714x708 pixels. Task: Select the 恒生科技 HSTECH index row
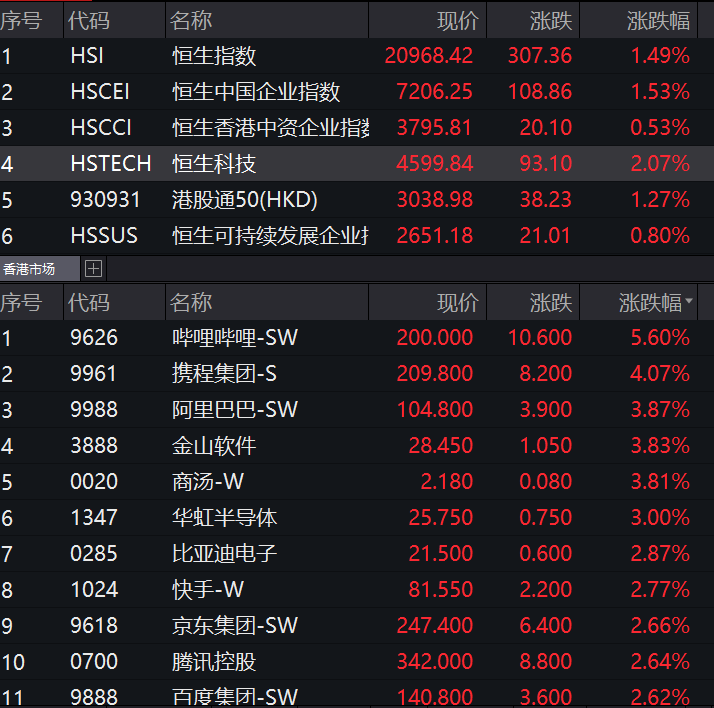(214, 164)
